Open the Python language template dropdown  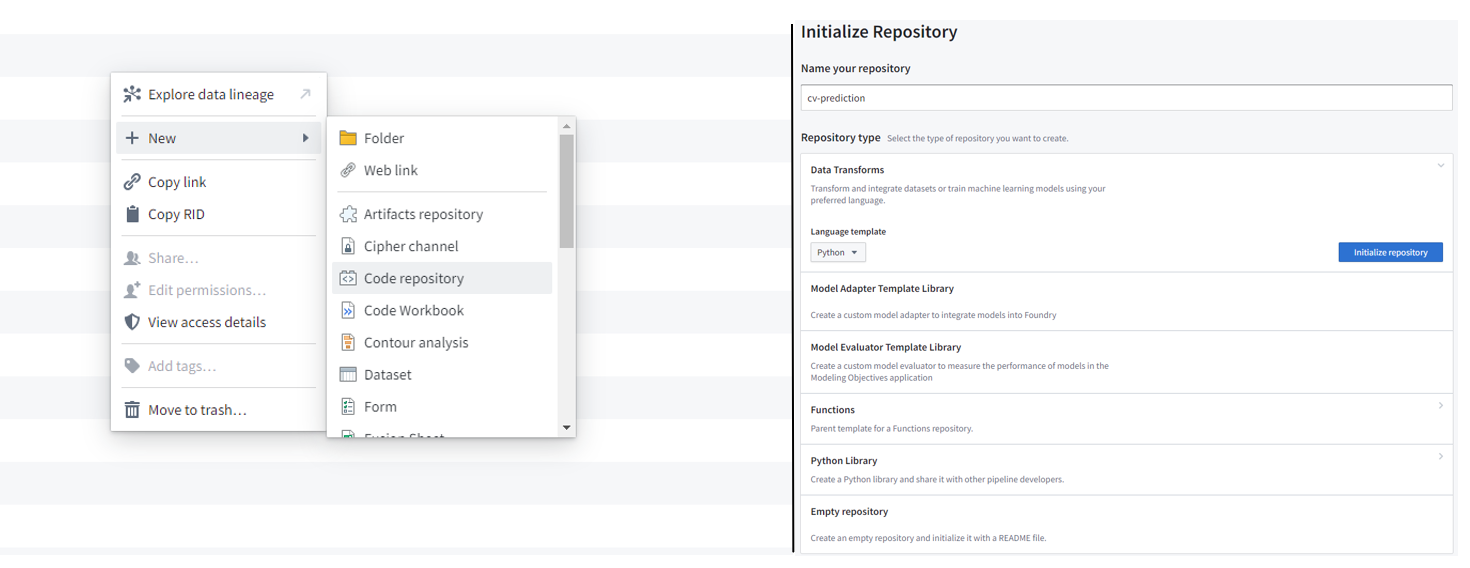click(838, 252)
